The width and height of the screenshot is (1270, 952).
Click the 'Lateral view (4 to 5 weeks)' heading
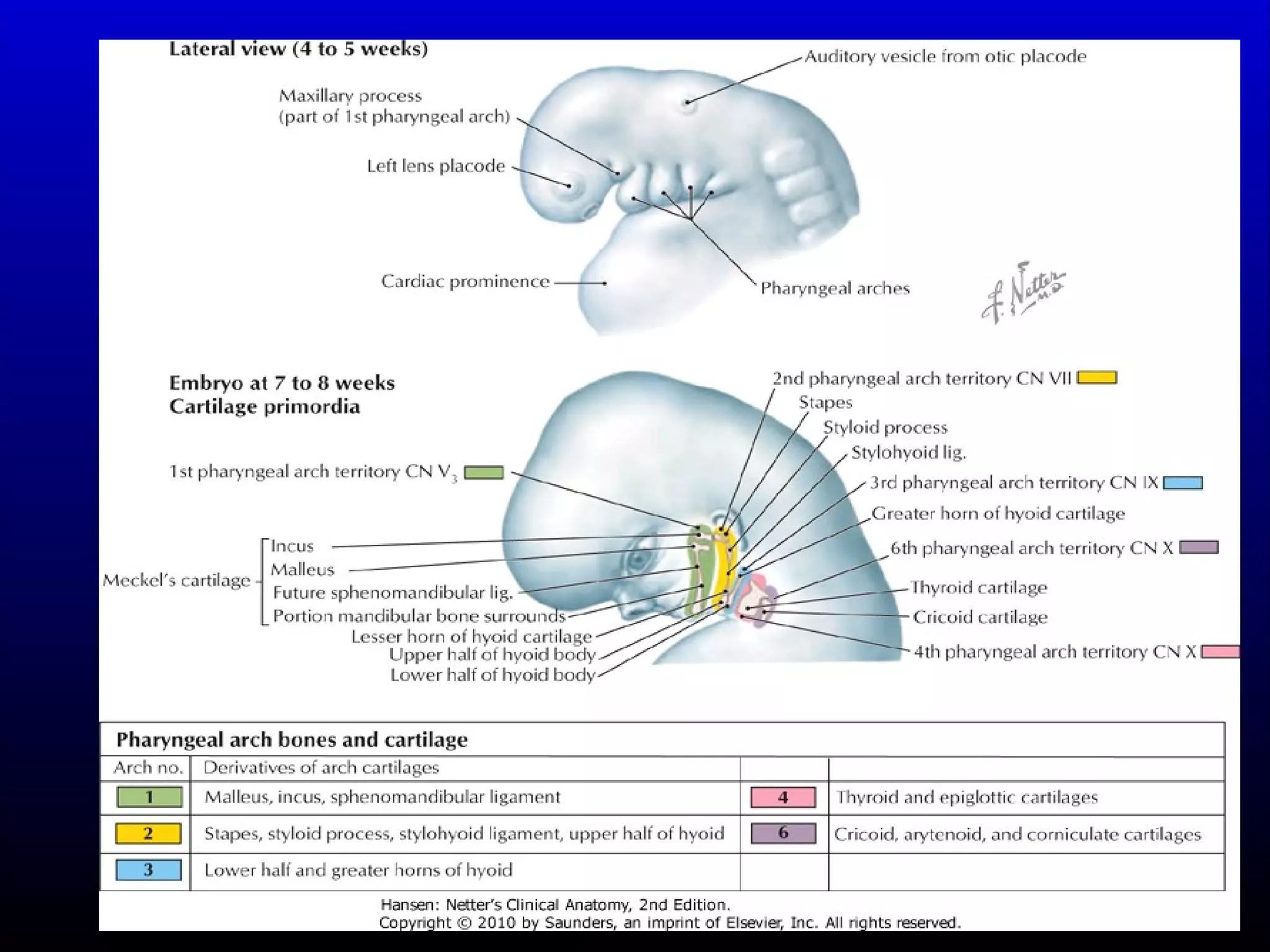(x=299, y=49)
